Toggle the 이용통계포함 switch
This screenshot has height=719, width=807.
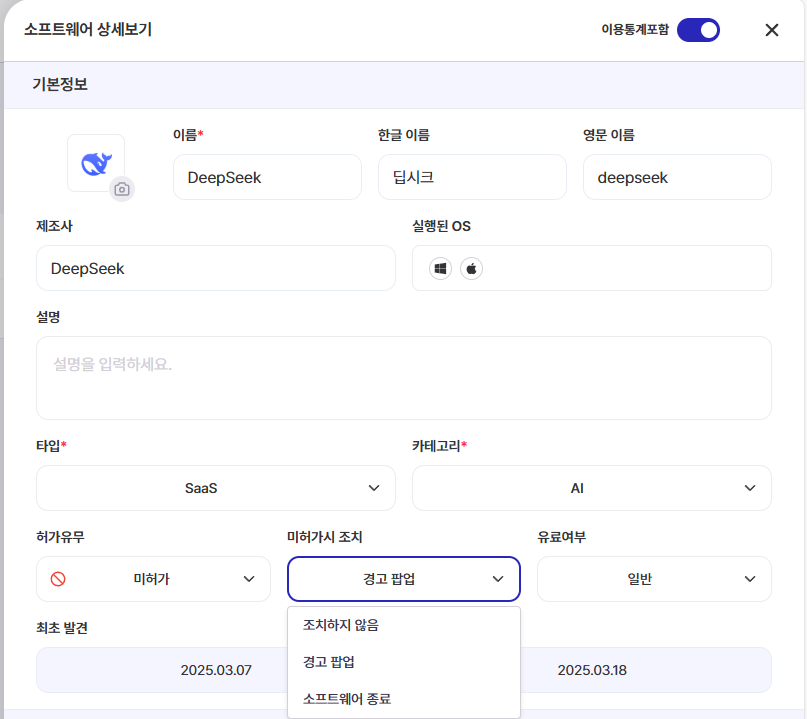tap(698, 30)
